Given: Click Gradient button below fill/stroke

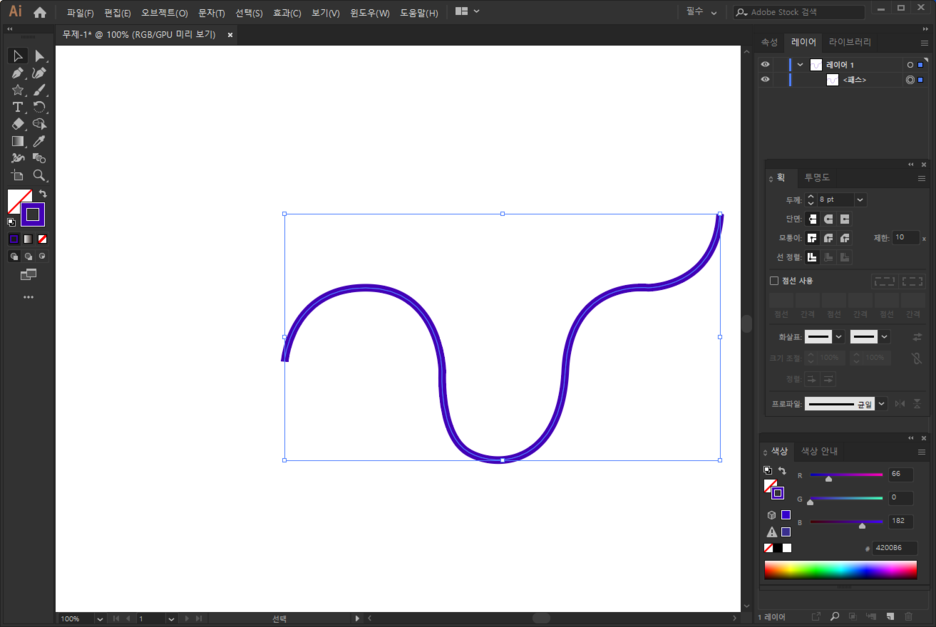Looking at the screenshot, I should pos(28,239).
